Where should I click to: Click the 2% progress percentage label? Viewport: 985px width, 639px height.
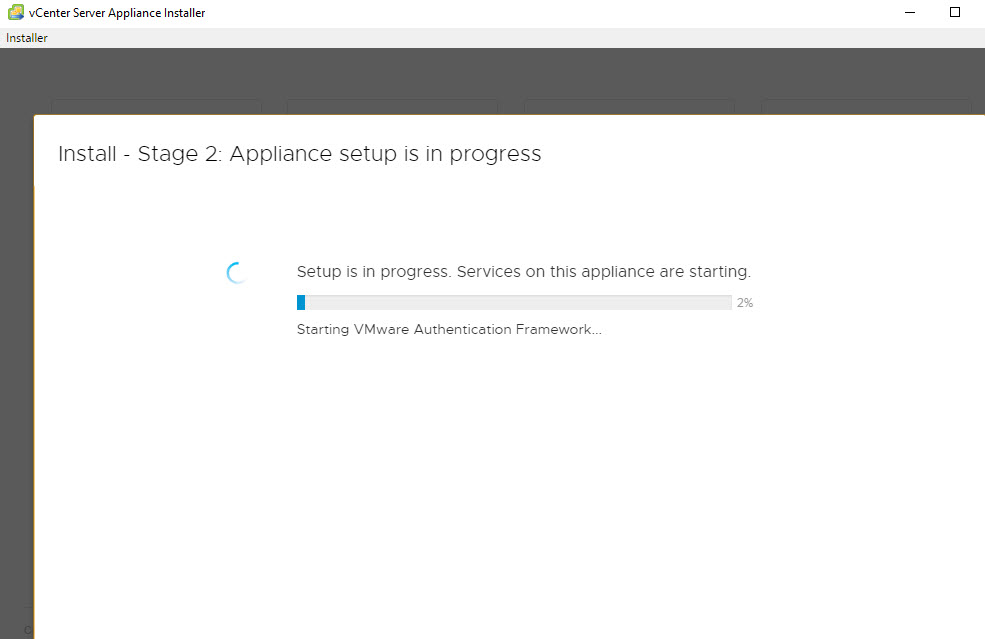pyautogui.click(x=745, y=303)
